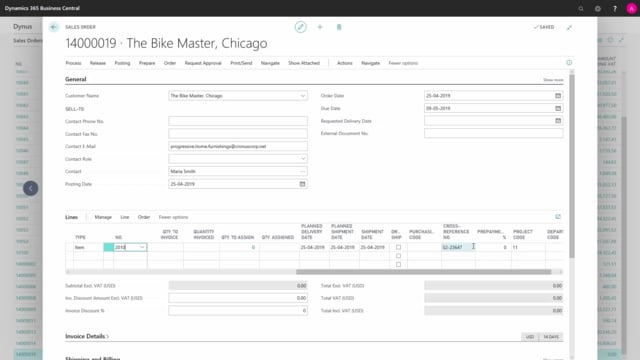Open the Due Date calendar picker
Viewport: 640px width, 360px height.
pyautogui.click(x=558, y=108)
